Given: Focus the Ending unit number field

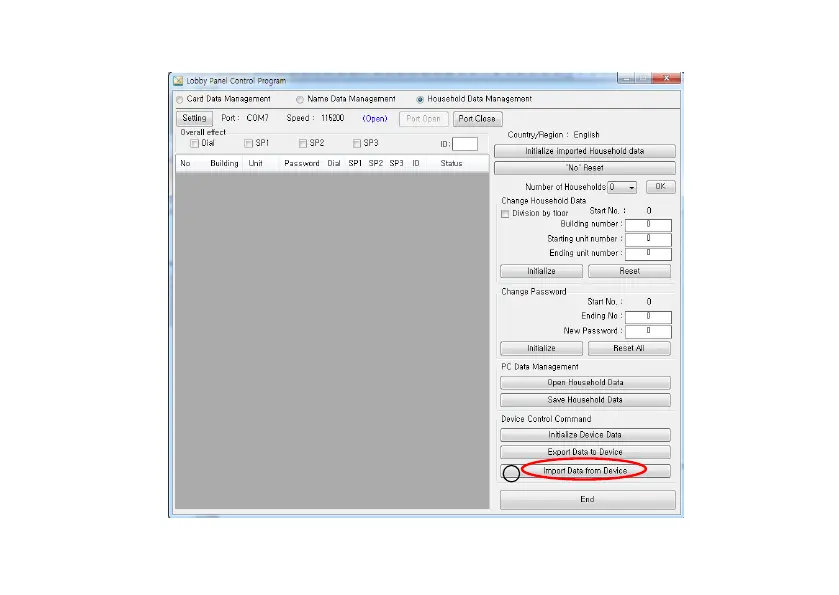Looking at the screenshot, I should [x=648, y=254].
